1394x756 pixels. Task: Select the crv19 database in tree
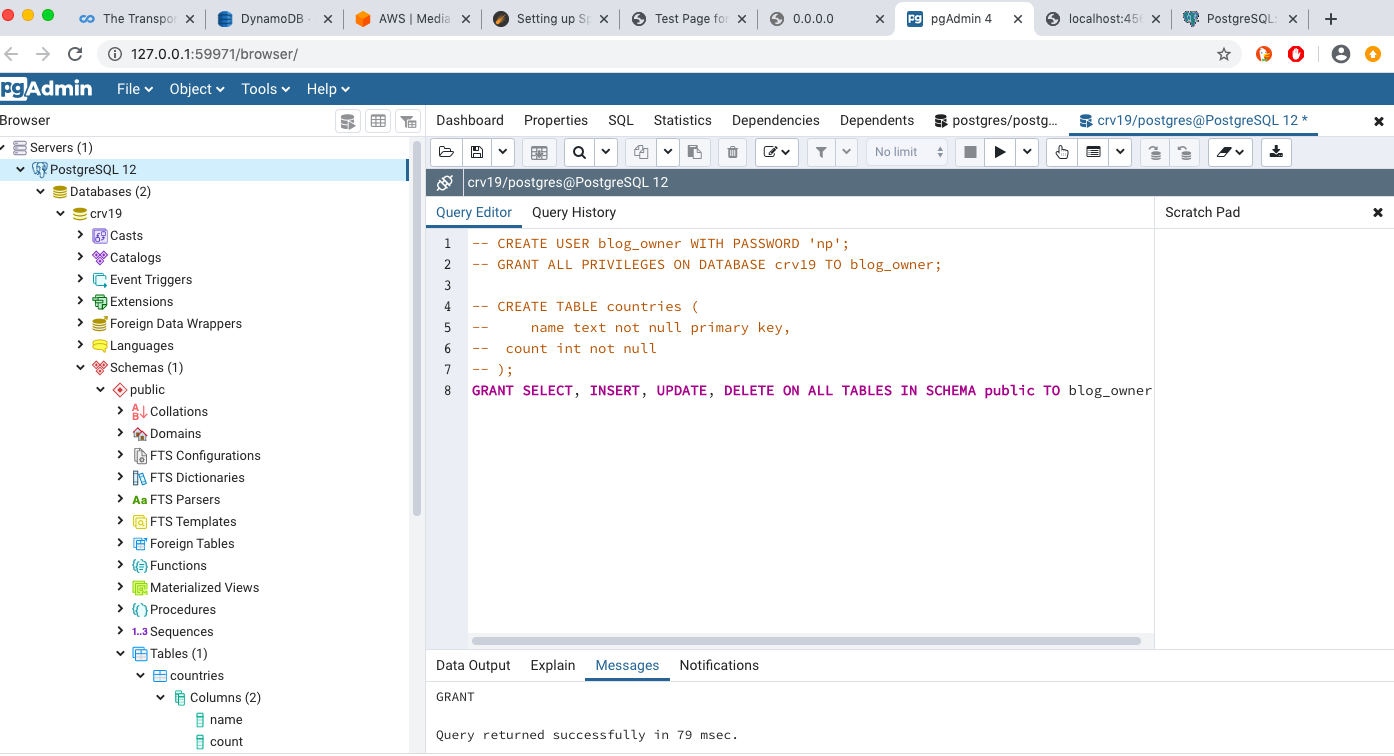(105, 213)
